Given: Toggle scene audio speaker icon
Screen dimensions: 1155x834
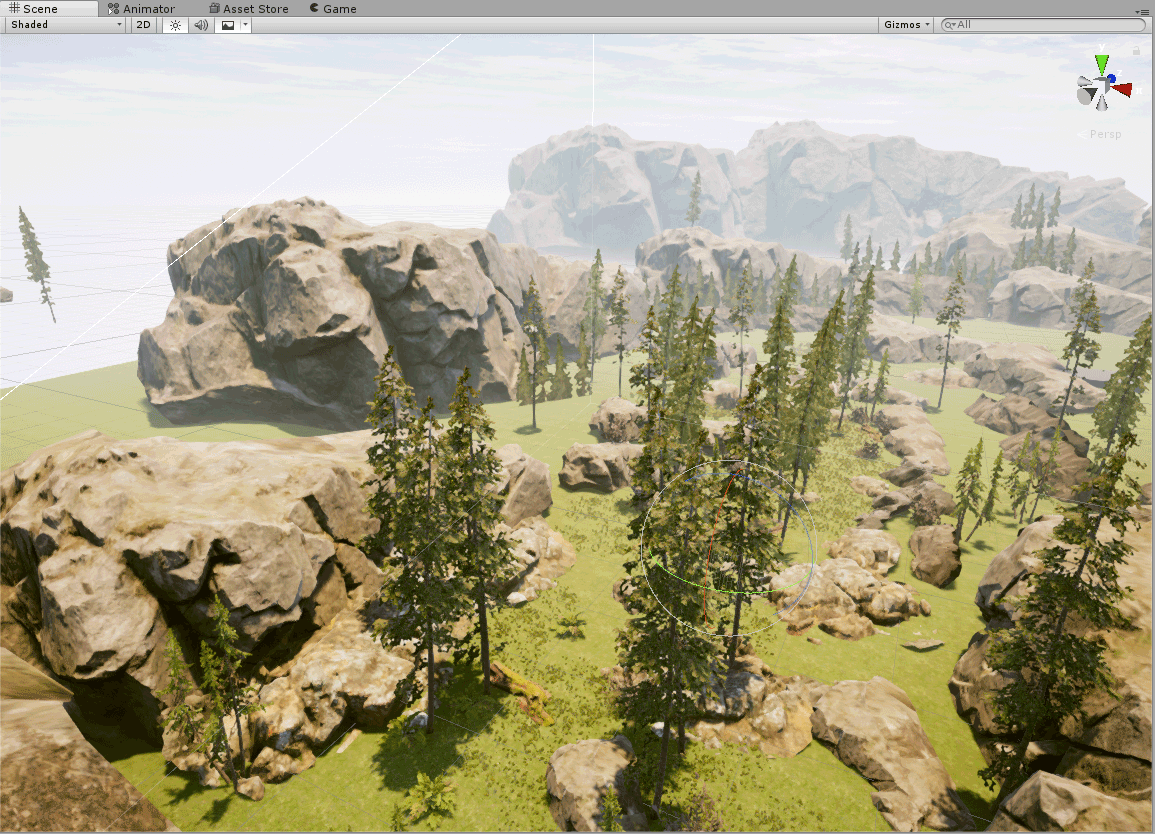Looking at the screenshot, I should click(200, 25).
